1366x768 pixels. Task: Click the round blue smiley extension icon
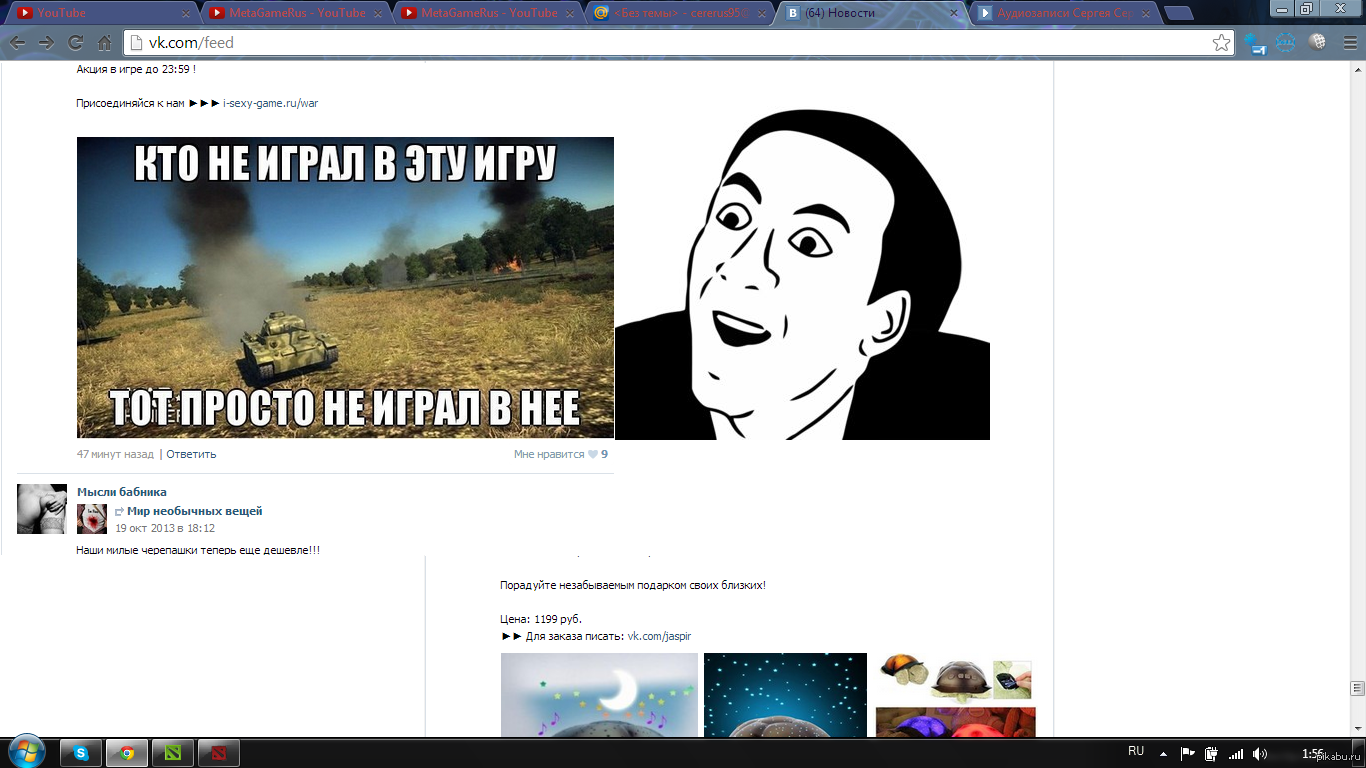[x=1286, y=43]
